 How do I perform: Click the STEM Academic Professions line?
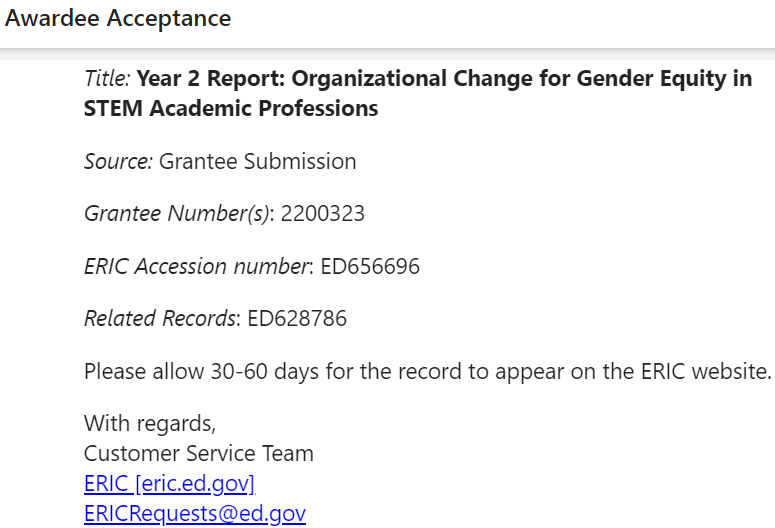point(231,108)
